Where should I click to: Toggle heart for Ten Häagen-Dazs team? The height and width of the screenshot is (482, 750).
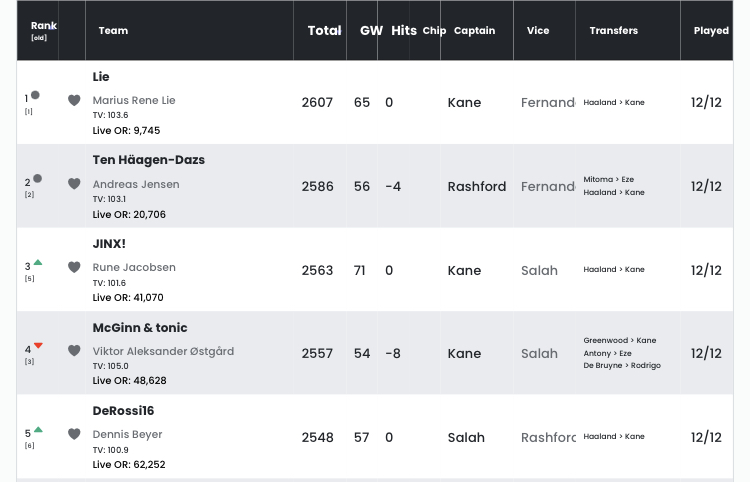point(74,184)
